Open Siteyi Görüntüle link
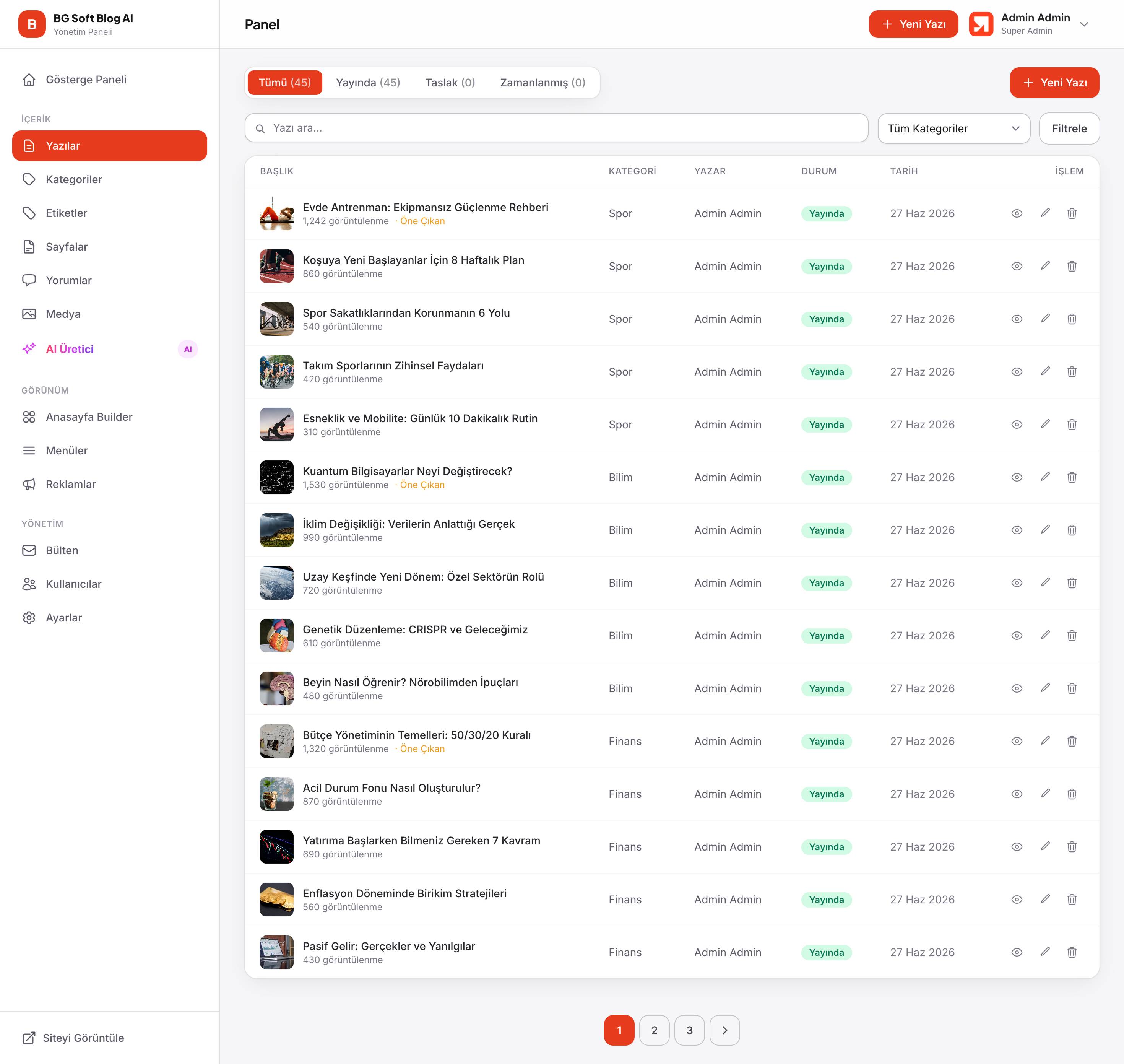 pyautogui.click(x=73, y=1038)
